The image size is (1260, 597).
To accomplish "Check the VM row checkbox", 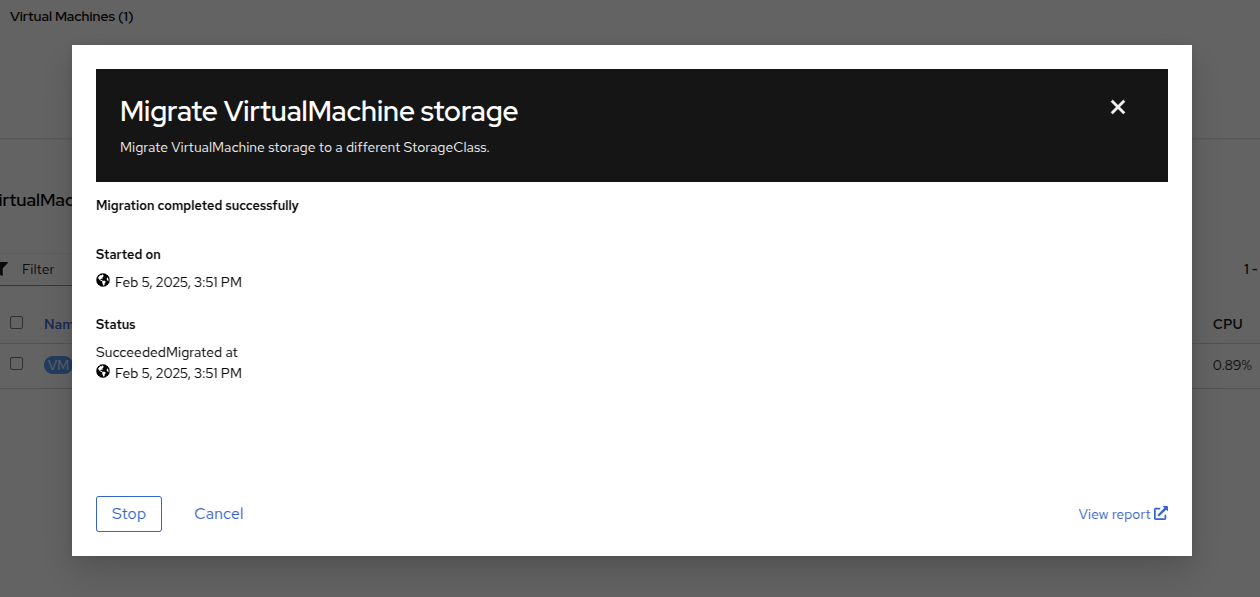I will pos(16,364).
